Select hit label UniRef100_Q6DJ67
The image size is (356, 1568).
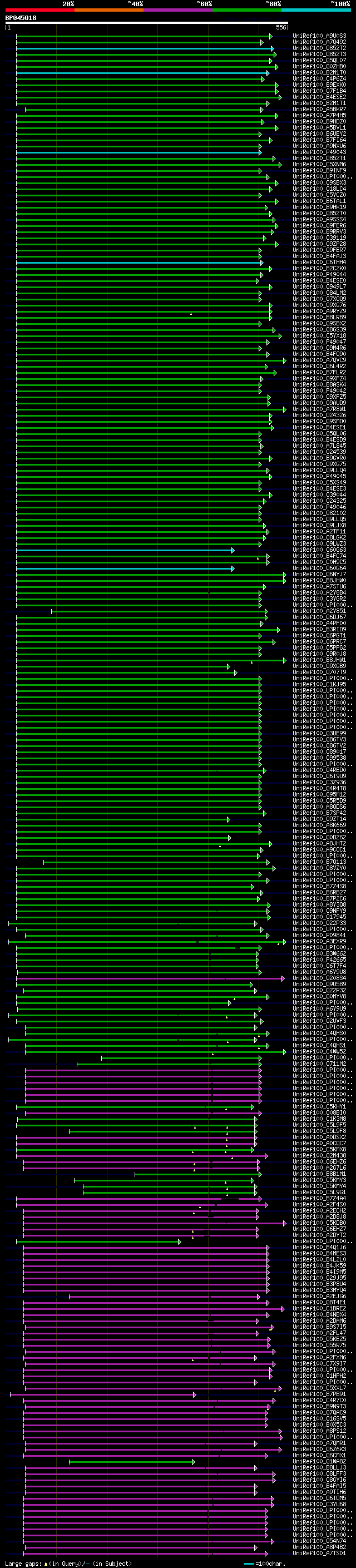[x=319, y=617]
